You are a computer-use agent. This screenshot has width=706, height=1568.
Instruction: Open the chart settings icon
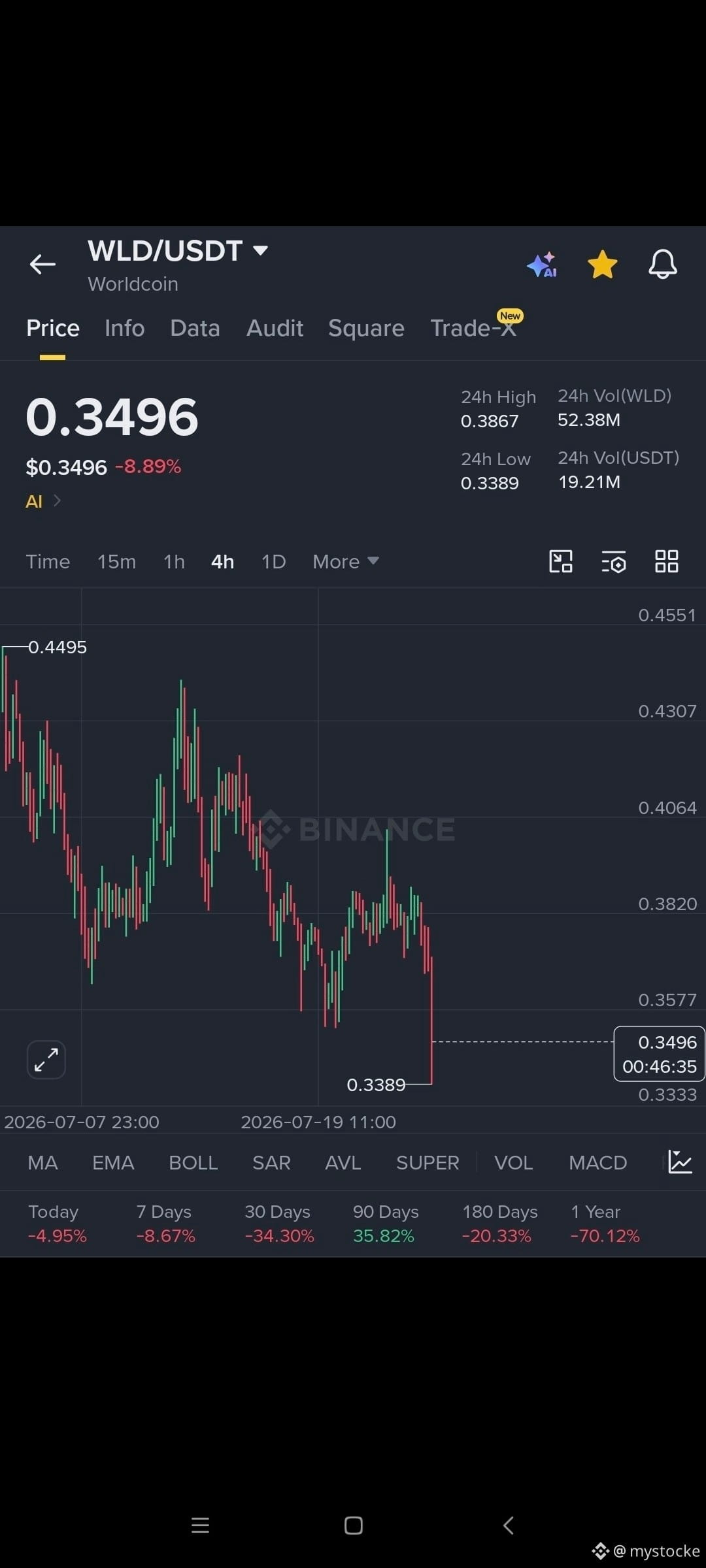pyautogui.click(x=613, y=561)
